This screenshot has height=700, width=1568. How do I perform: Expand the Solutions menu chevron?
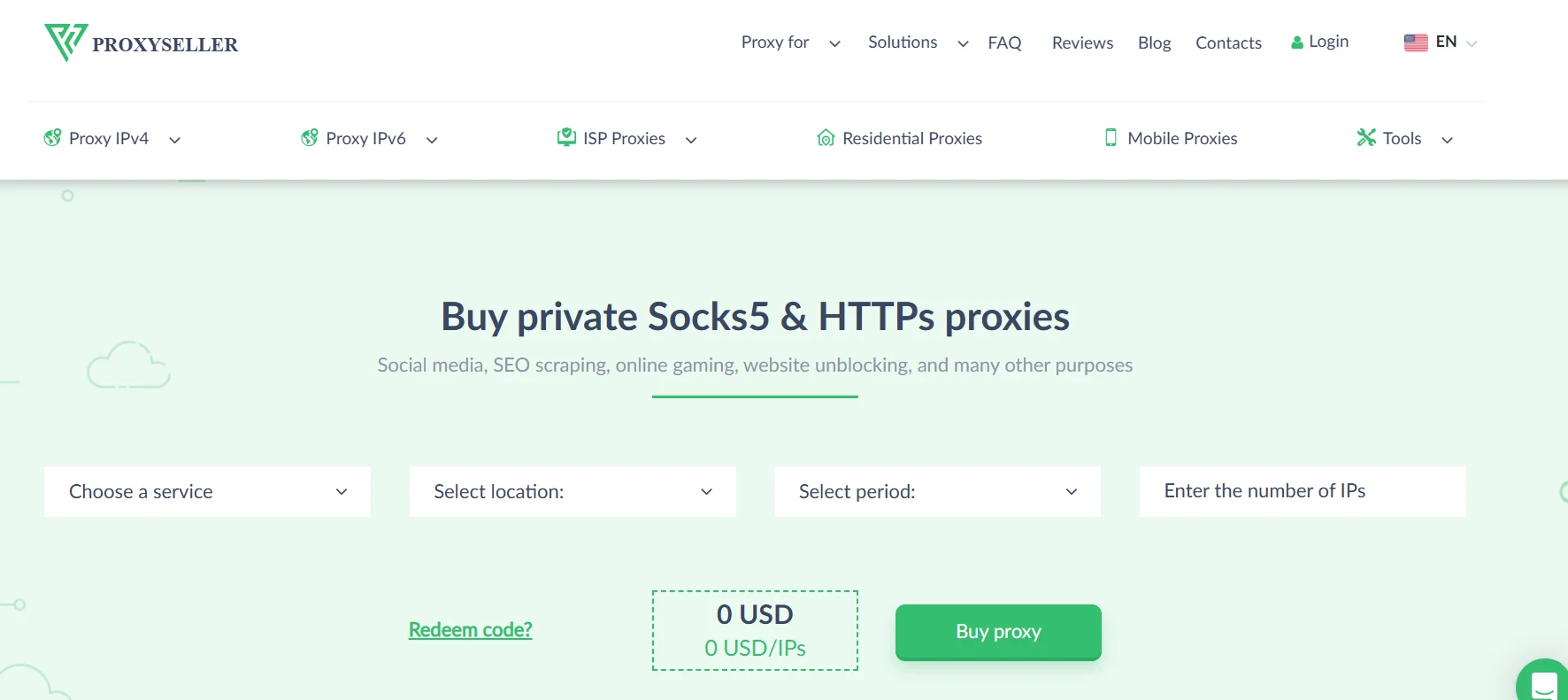tap(963, 44)
